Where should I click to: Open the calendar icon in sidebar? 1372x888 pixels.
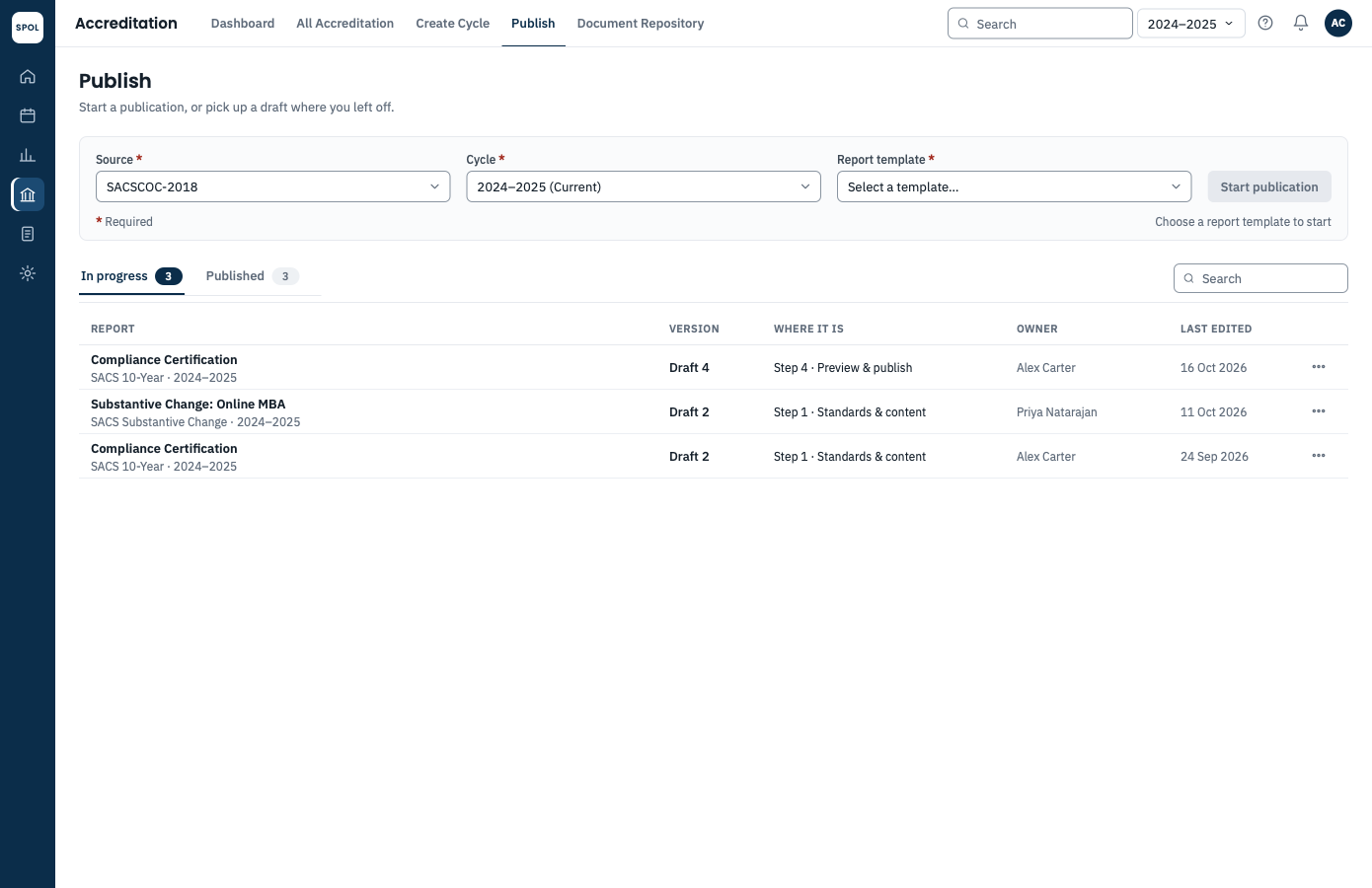28,115
